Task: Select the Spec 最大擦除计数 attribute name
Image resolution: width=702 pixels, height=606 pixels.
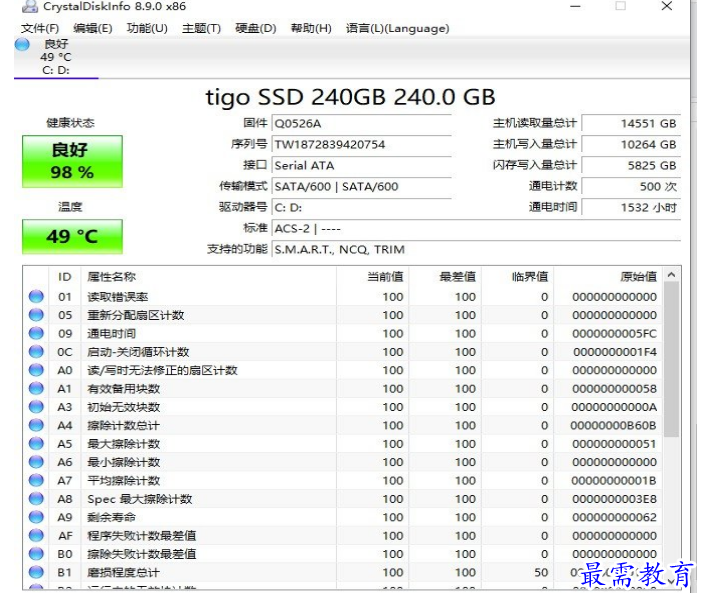Action: (x=140, y=499)
